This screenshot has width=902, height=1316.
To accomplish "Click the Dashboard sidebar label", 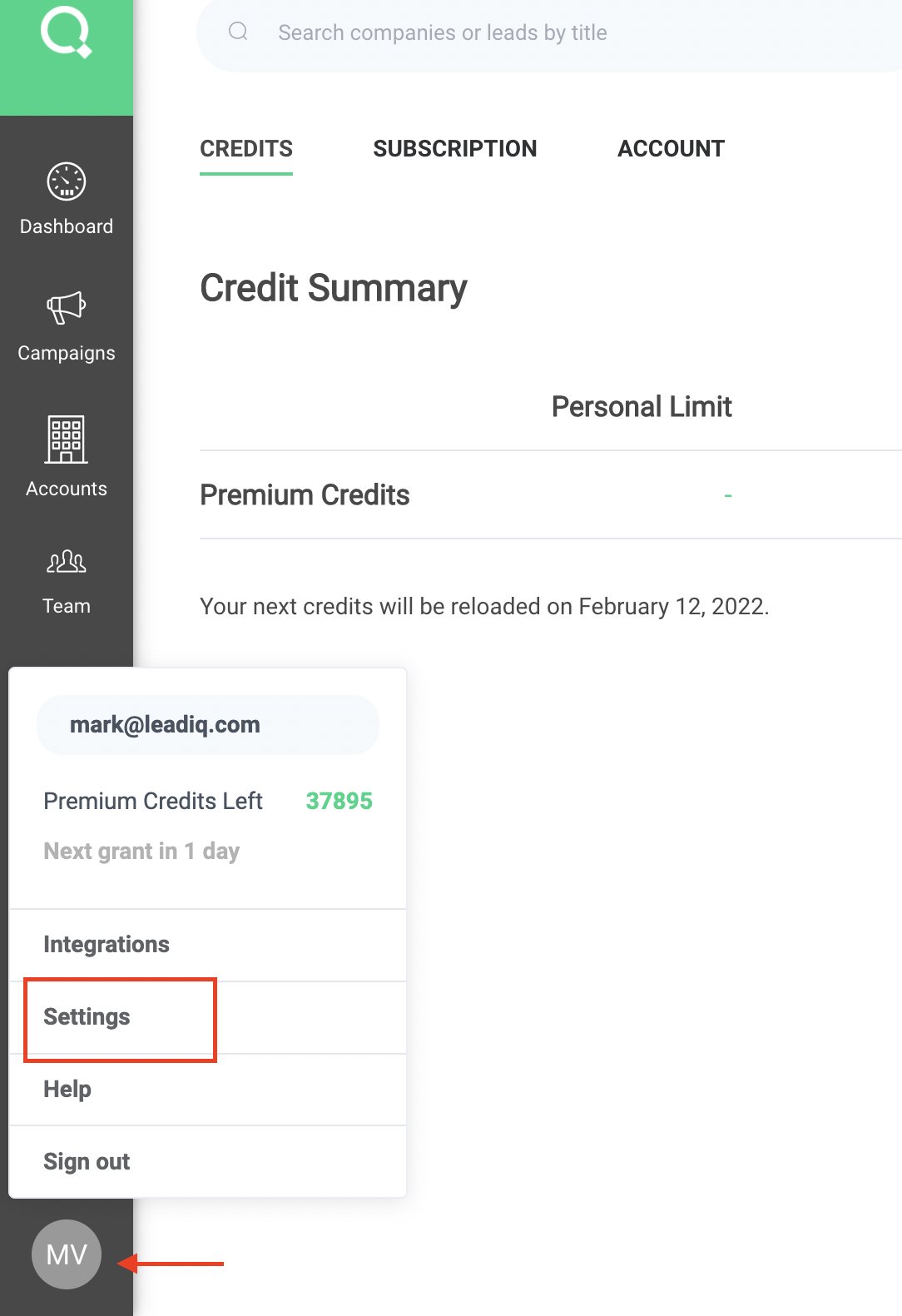I will click(x=67, y=226).
